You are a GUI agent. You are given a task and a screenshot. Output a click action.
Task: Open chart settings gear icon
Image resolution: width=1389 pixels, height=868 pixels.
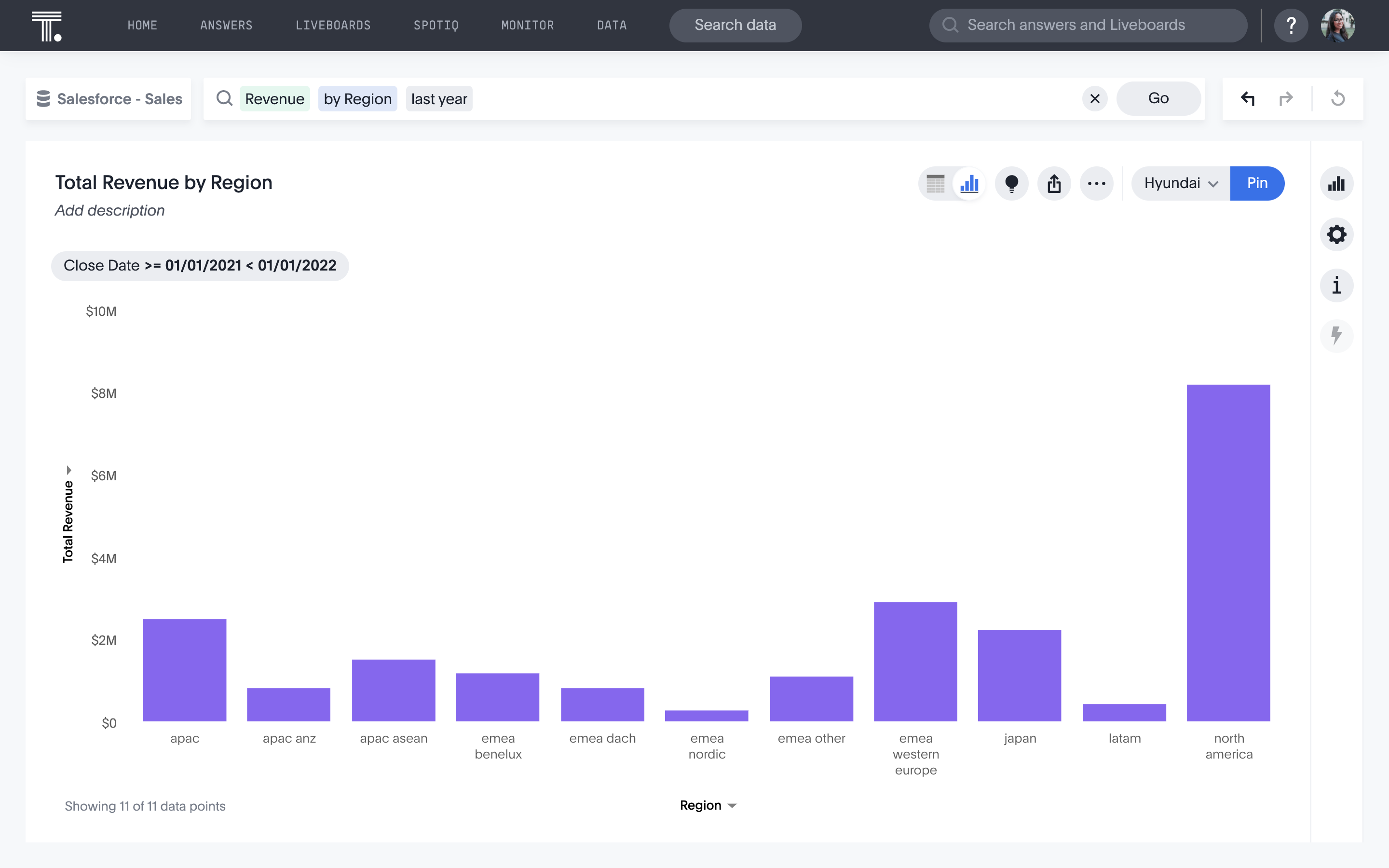[x=1336, y=234]
